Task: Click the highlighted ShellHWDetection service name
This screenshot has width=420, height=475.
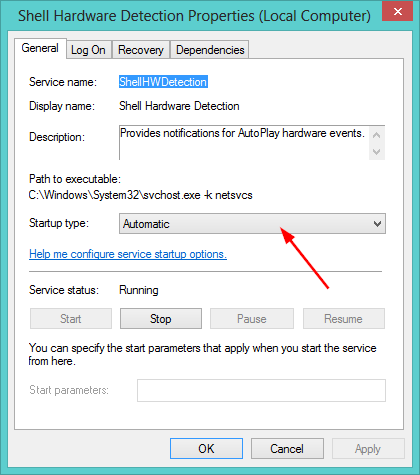Action: tap(163, 82)
